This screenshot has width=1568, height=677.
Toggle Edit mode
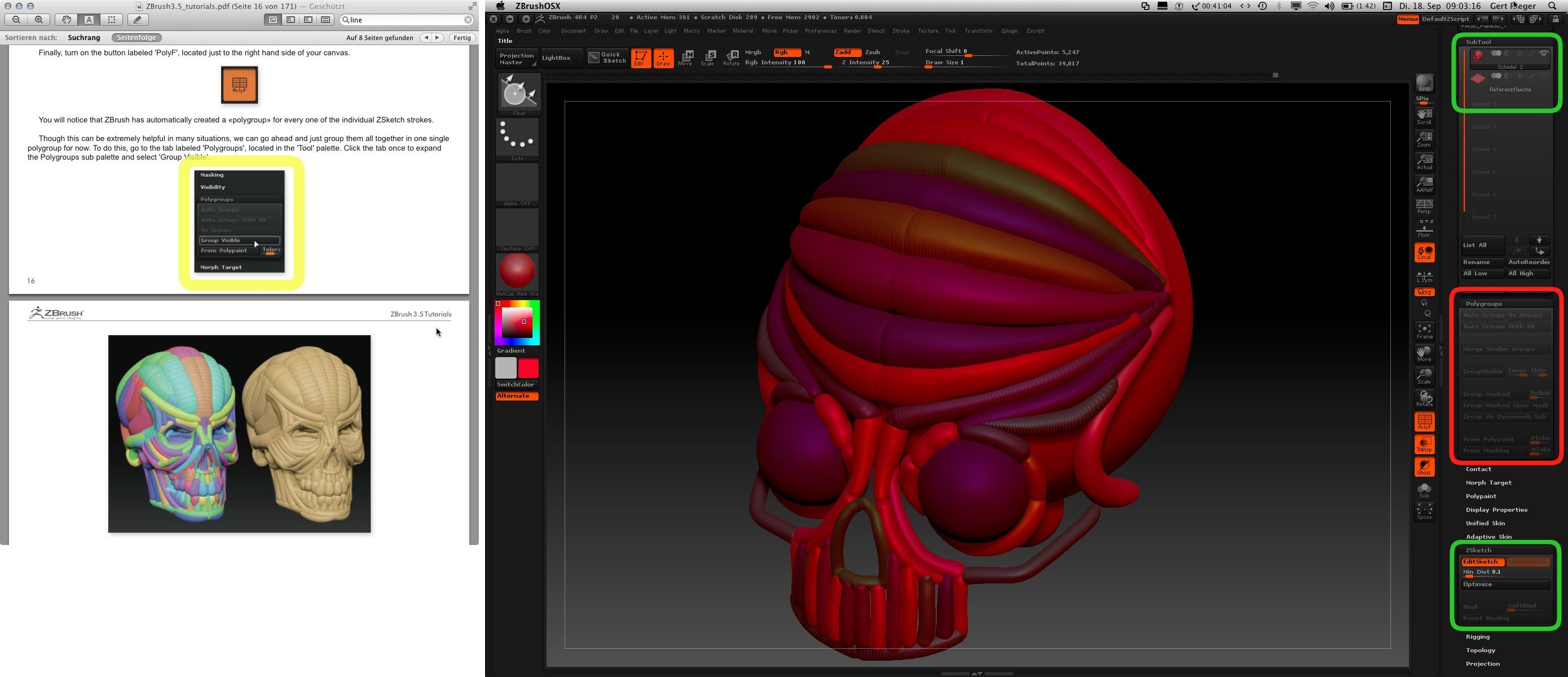coord(640,58)
